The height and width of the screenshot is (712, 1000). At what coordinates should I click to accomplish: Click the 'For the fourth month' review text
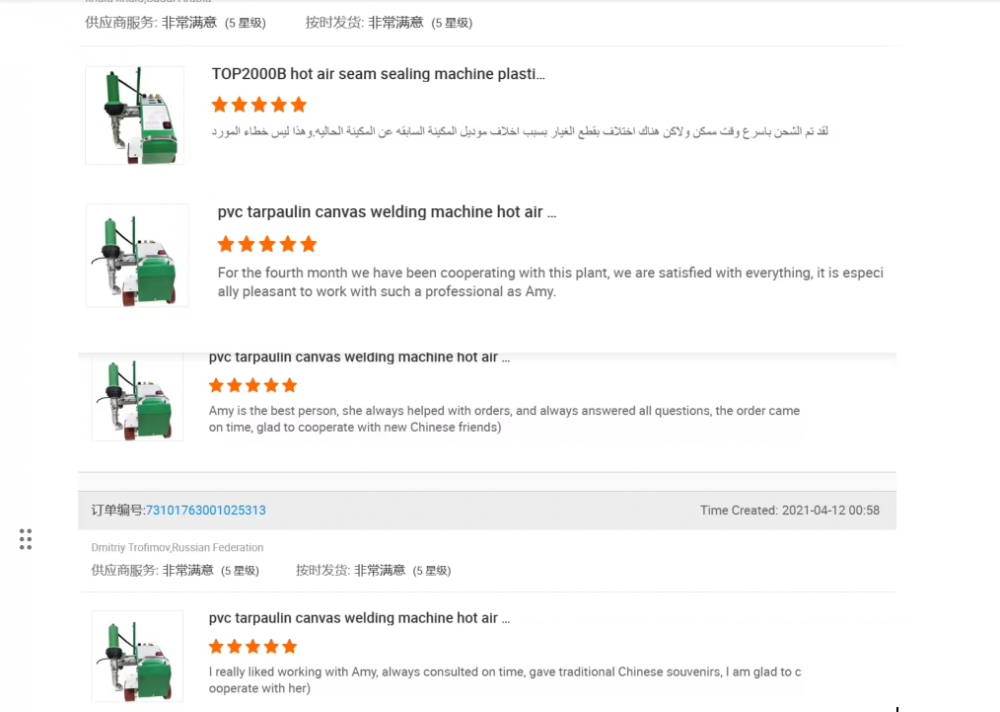[x=550, y=282]
